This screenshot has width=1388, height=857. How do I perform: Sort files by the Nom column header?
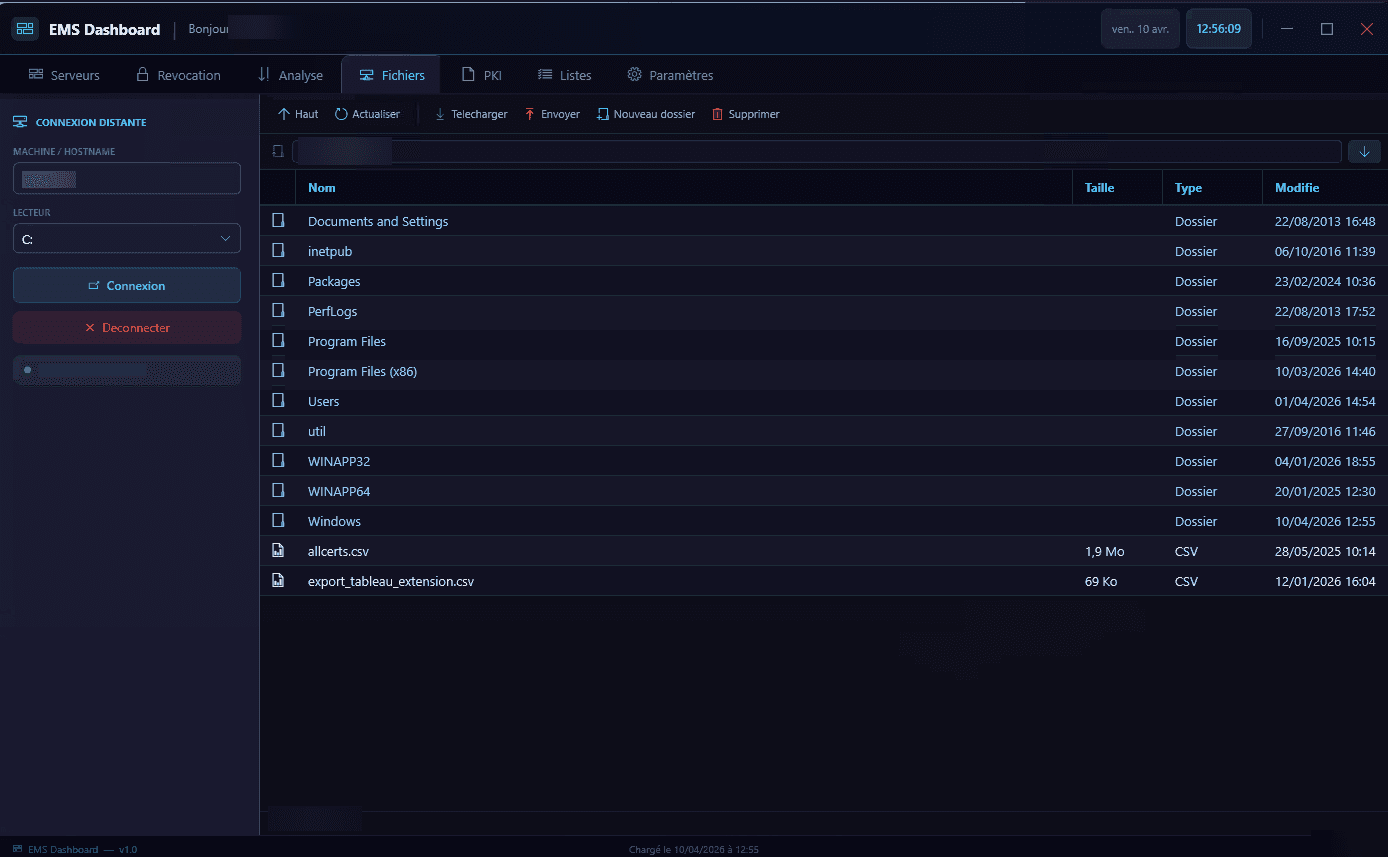point(322,188)
